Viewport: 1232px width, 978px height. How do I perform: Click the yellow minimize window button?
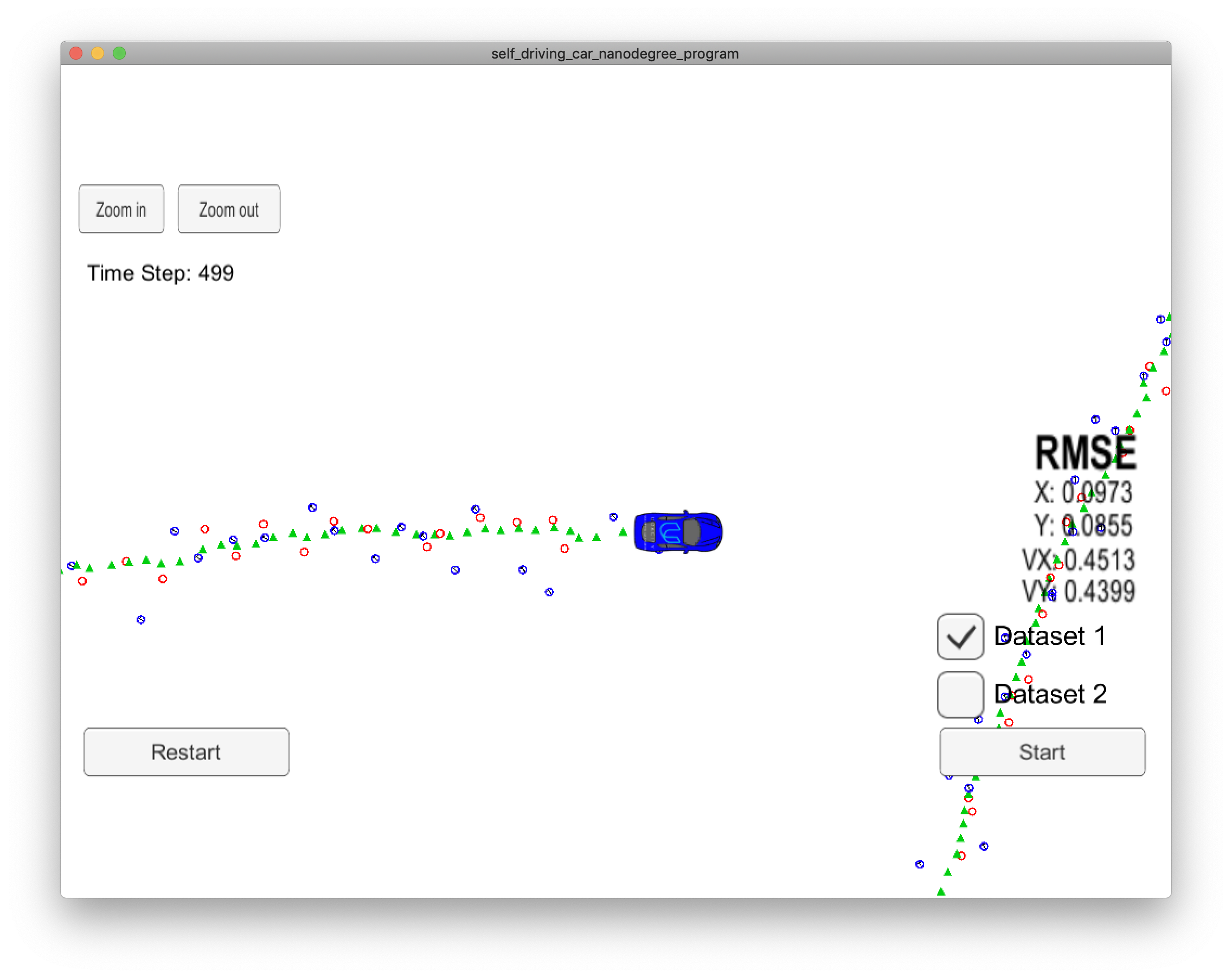(98, 53)
